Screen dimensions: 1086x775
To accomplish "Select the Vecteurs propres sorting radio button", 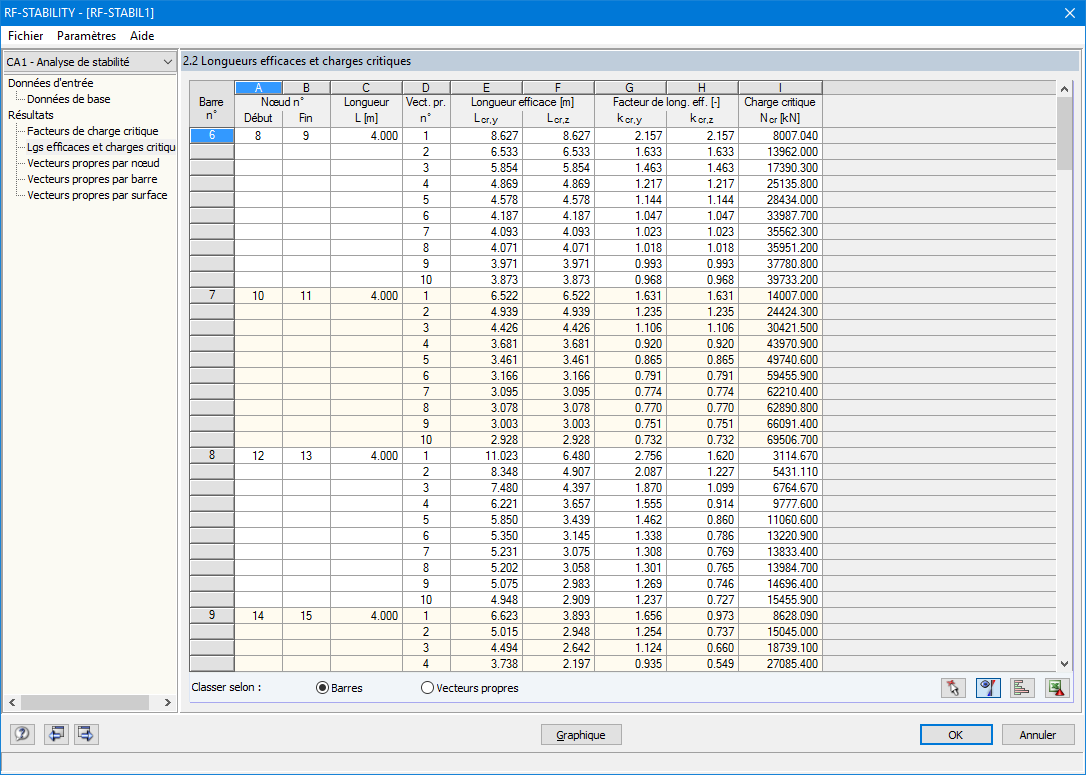I will click(x=428, y=688).
